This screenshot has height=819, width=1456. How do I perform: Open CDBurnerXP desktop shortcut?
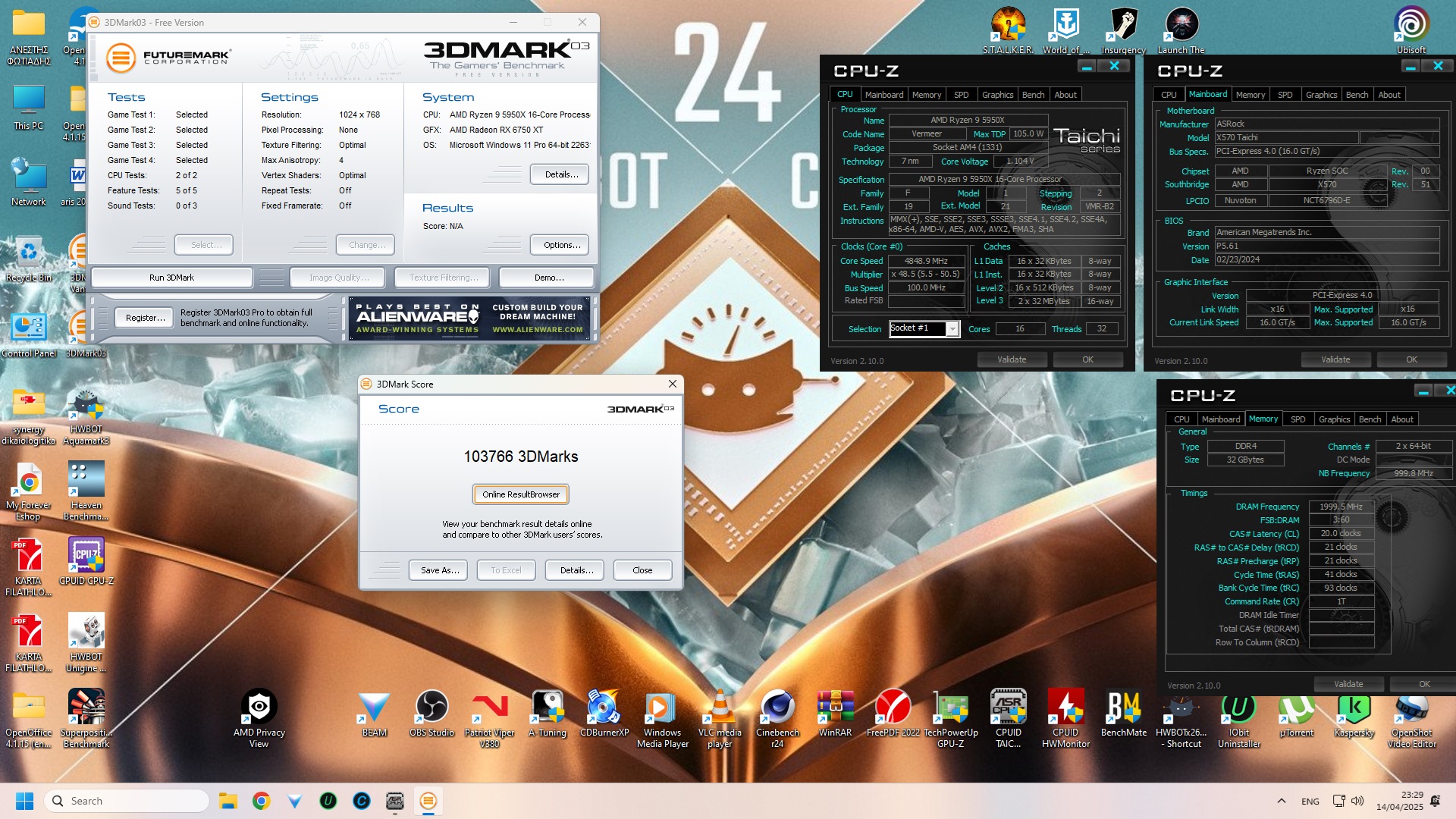(604, 714)
